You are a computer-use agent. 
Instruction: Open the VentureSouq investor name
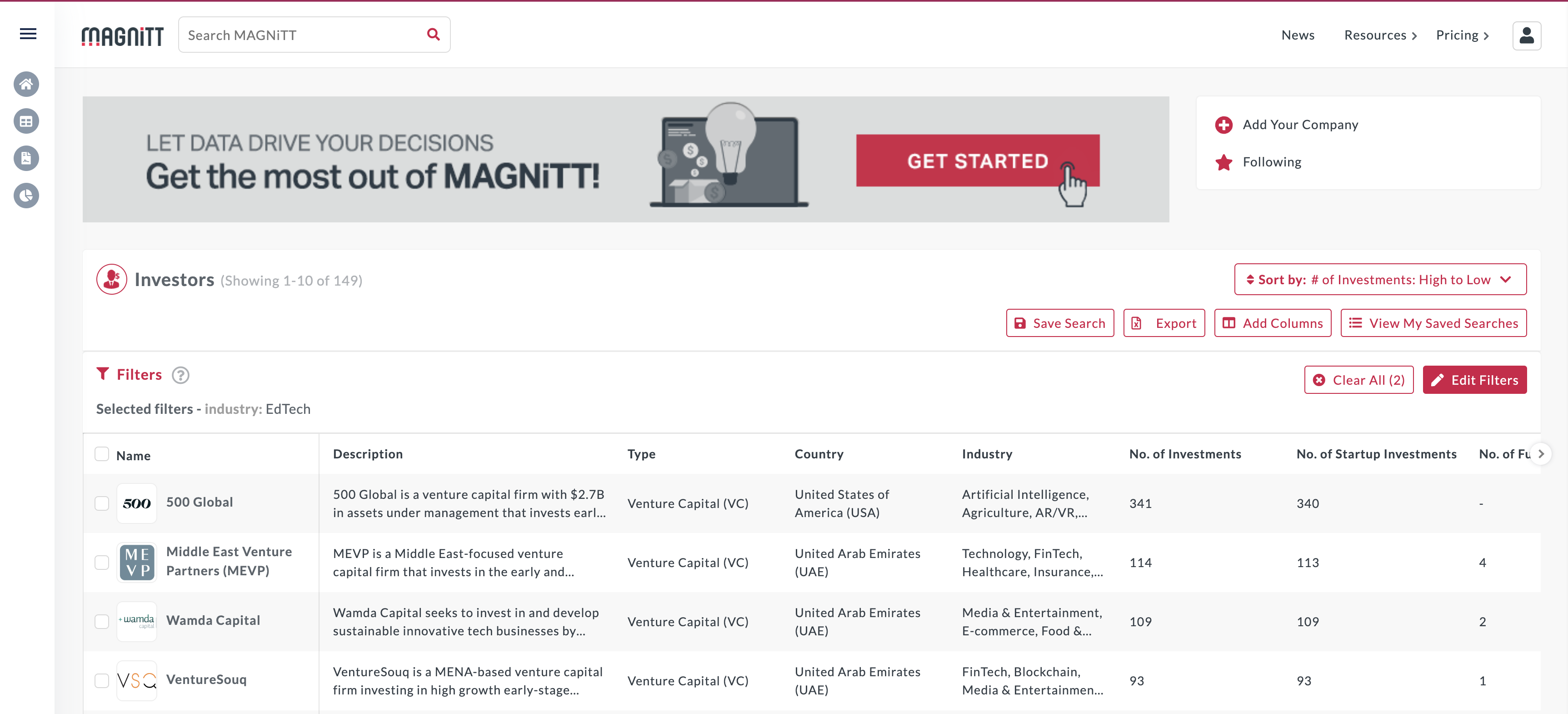point(206,679)
